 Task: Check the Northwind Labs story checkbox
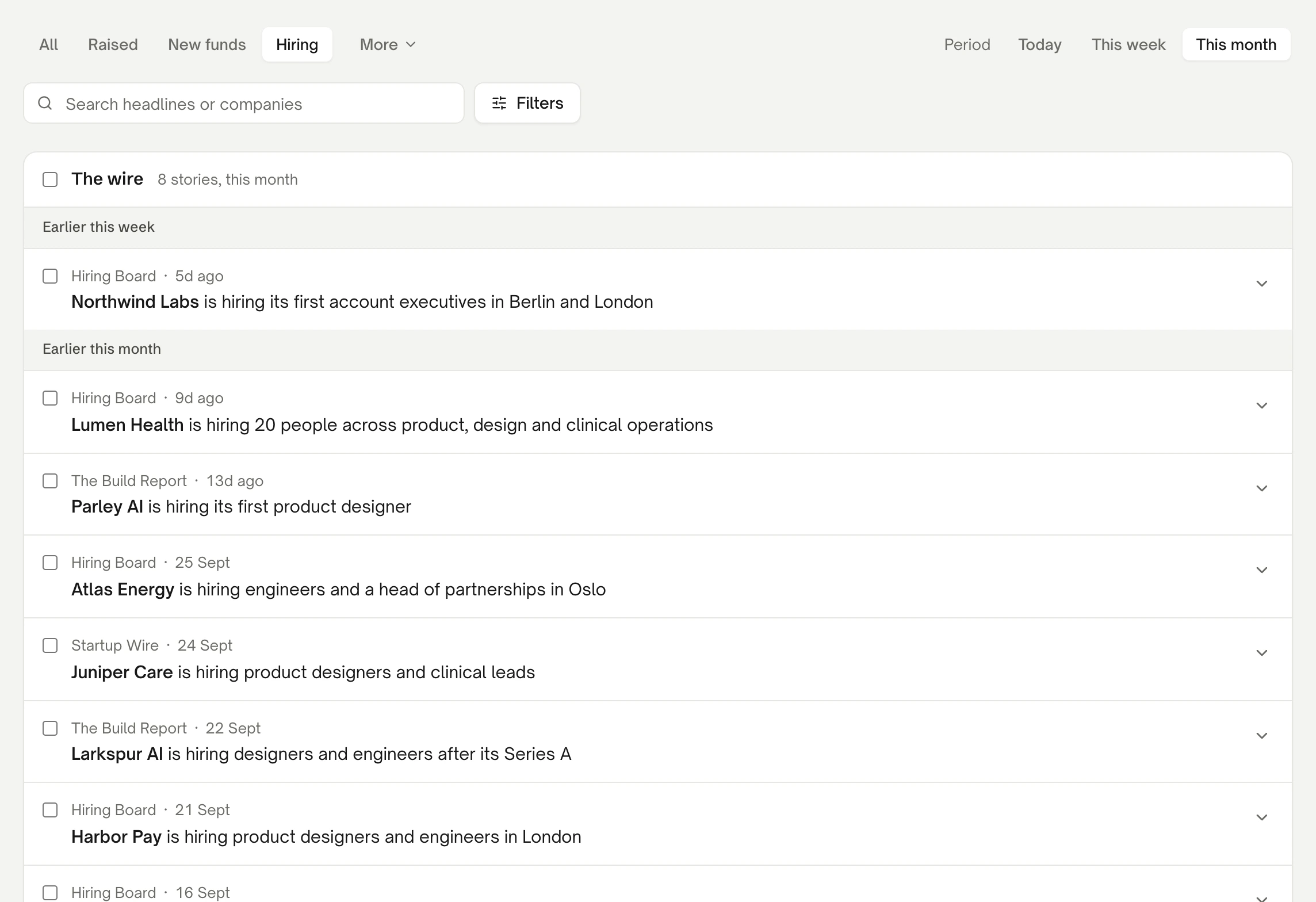click(x=50, y=276)
